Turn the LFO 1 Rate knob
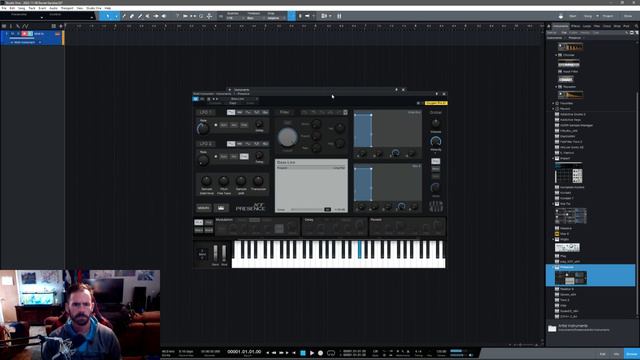This screenshot has height=360, width=640. tap(203, 129)
